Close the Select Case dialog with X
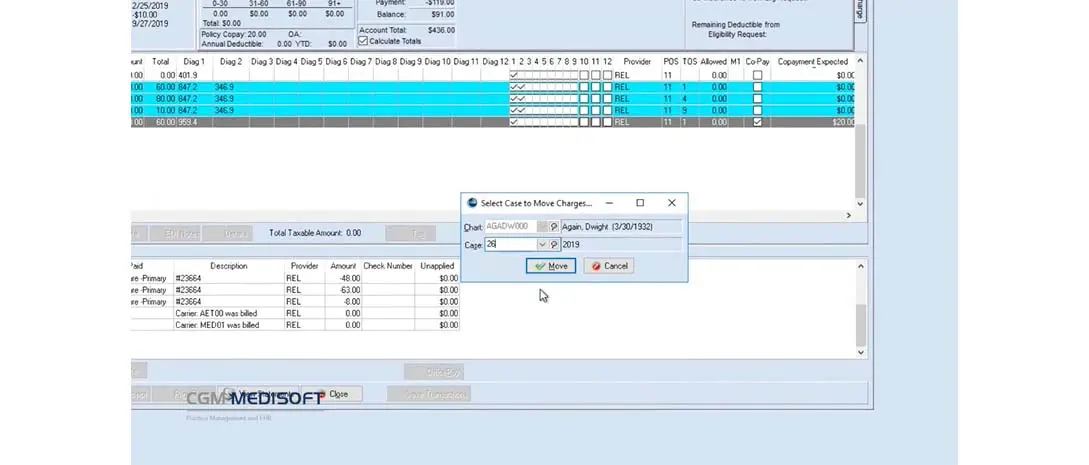 click(x=672, y=203)
